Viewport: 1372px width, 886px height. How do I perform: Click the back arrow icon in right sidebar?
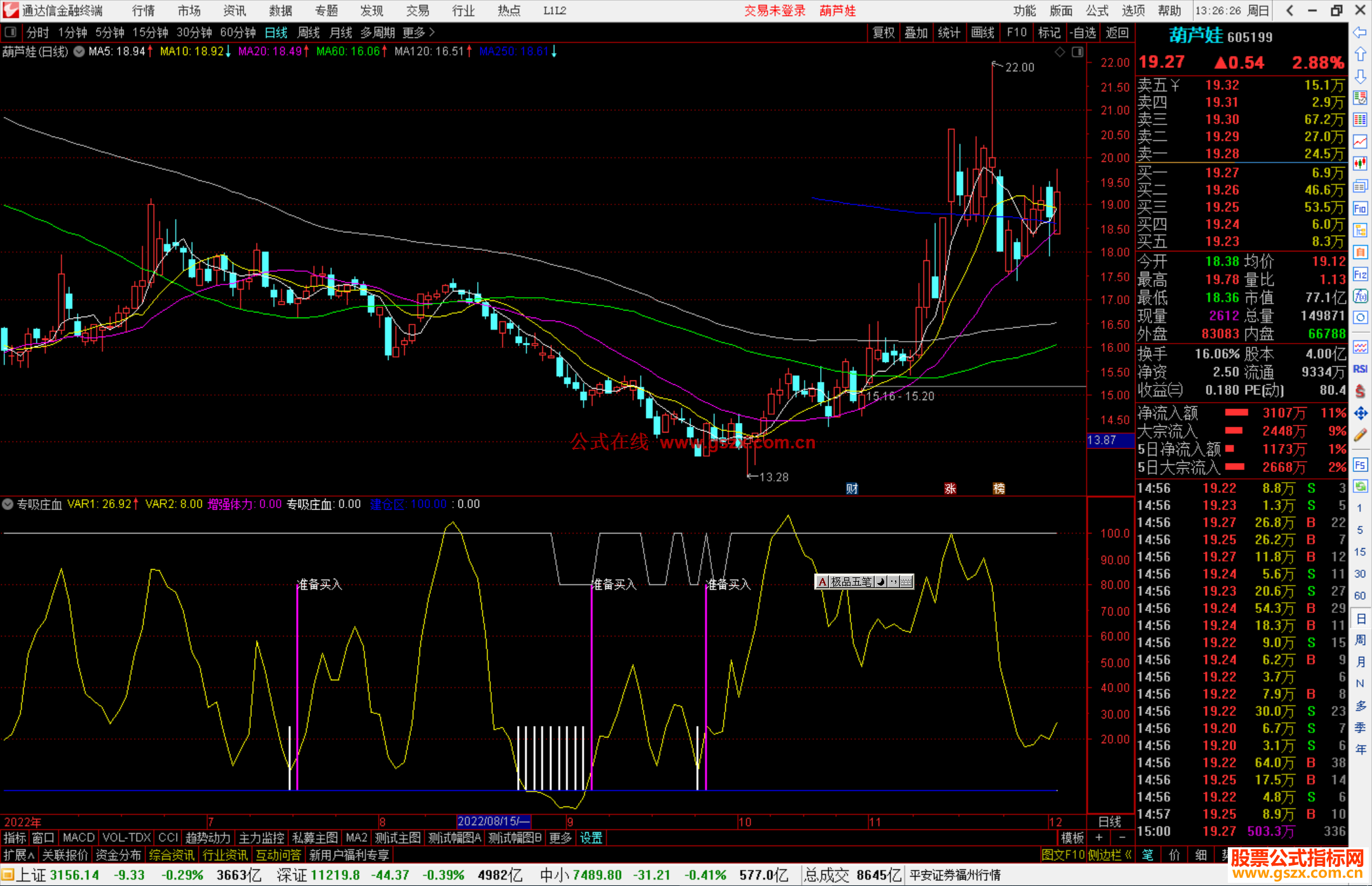[x=1360, y=32]
